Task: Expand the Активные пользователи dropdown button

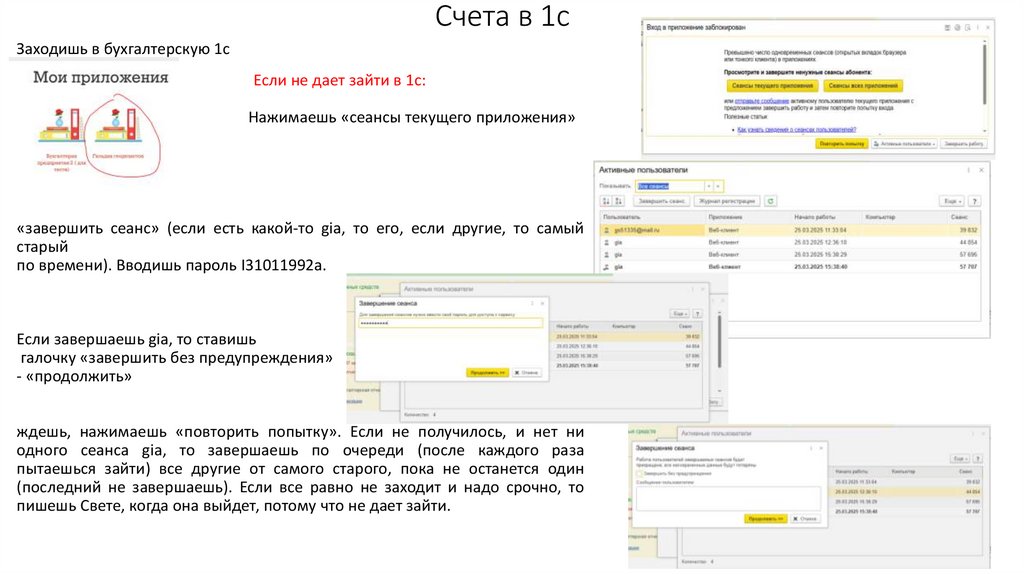Action: [904, 144]
